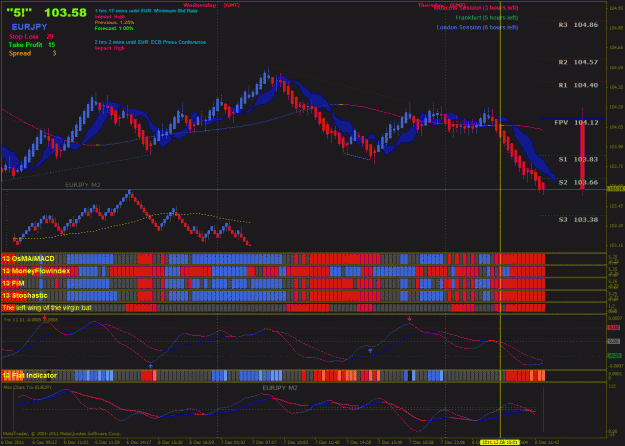Select the 103.58 current price readout
The width and height of the screenshot is (625, 446).
tap(65, 13)
